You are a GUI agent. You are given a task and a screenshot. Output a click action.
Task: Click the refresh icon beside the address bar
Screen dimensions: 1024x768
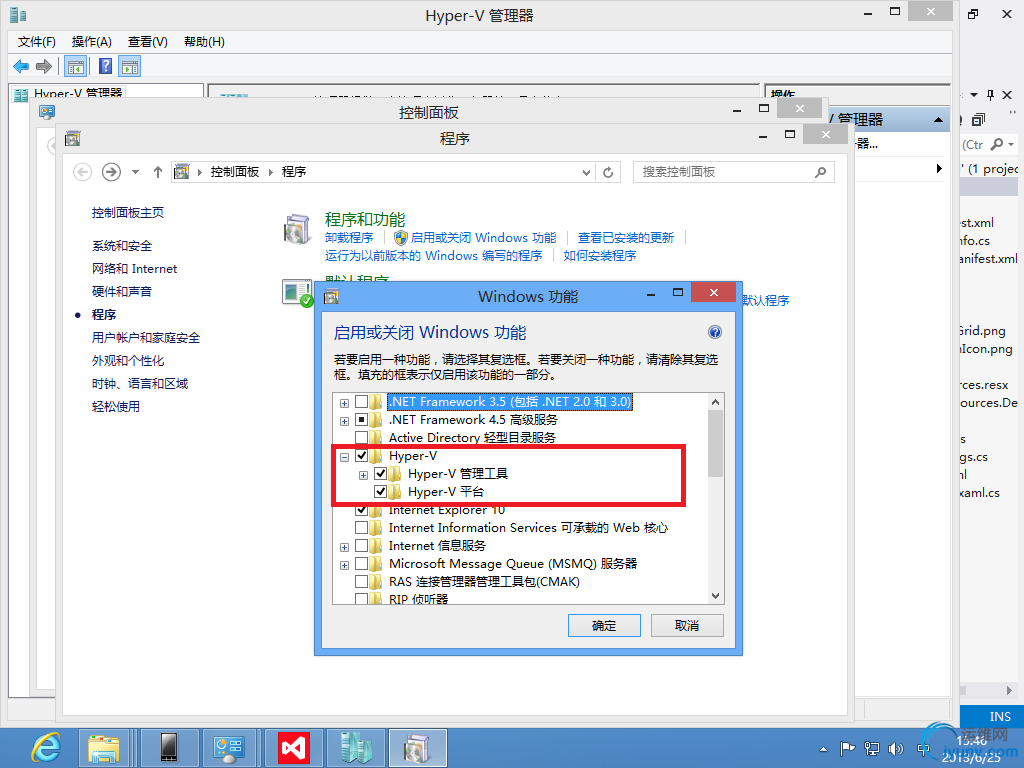coord(608,172)
